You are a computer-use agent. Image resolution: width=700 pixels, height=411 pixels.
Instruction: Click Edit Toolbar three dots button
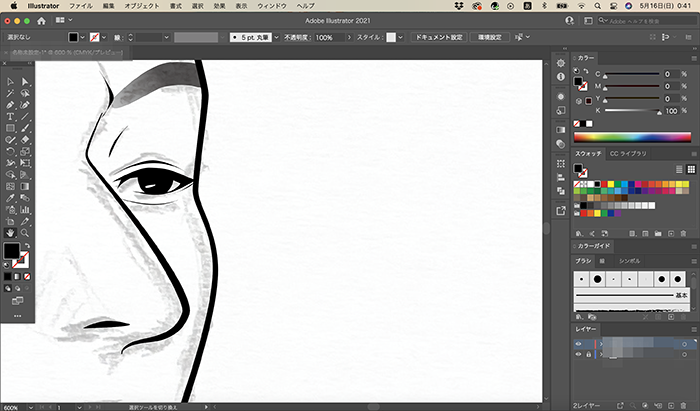click(17, 316)
